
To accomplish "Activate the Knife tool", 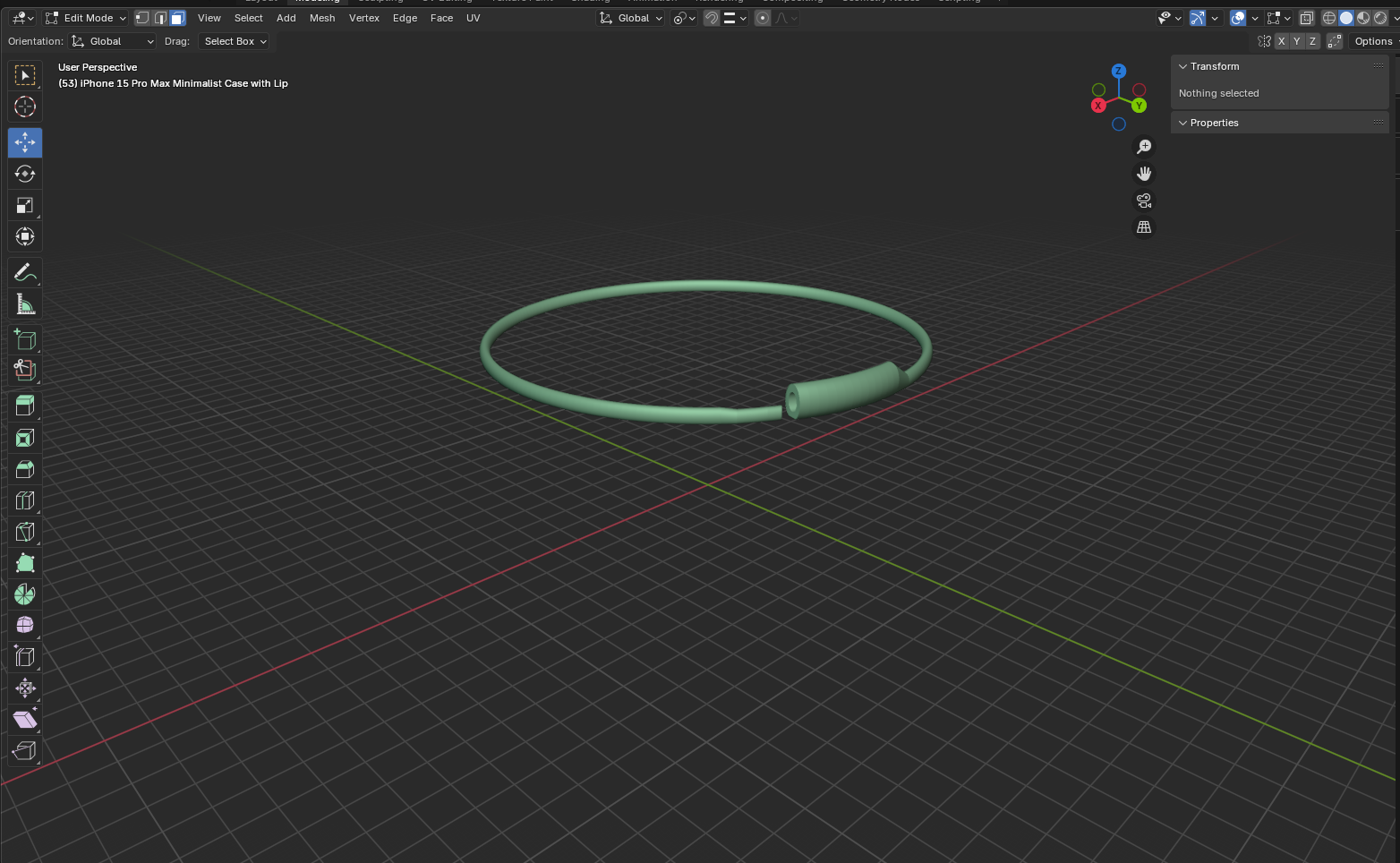I will tap(25, 532).
